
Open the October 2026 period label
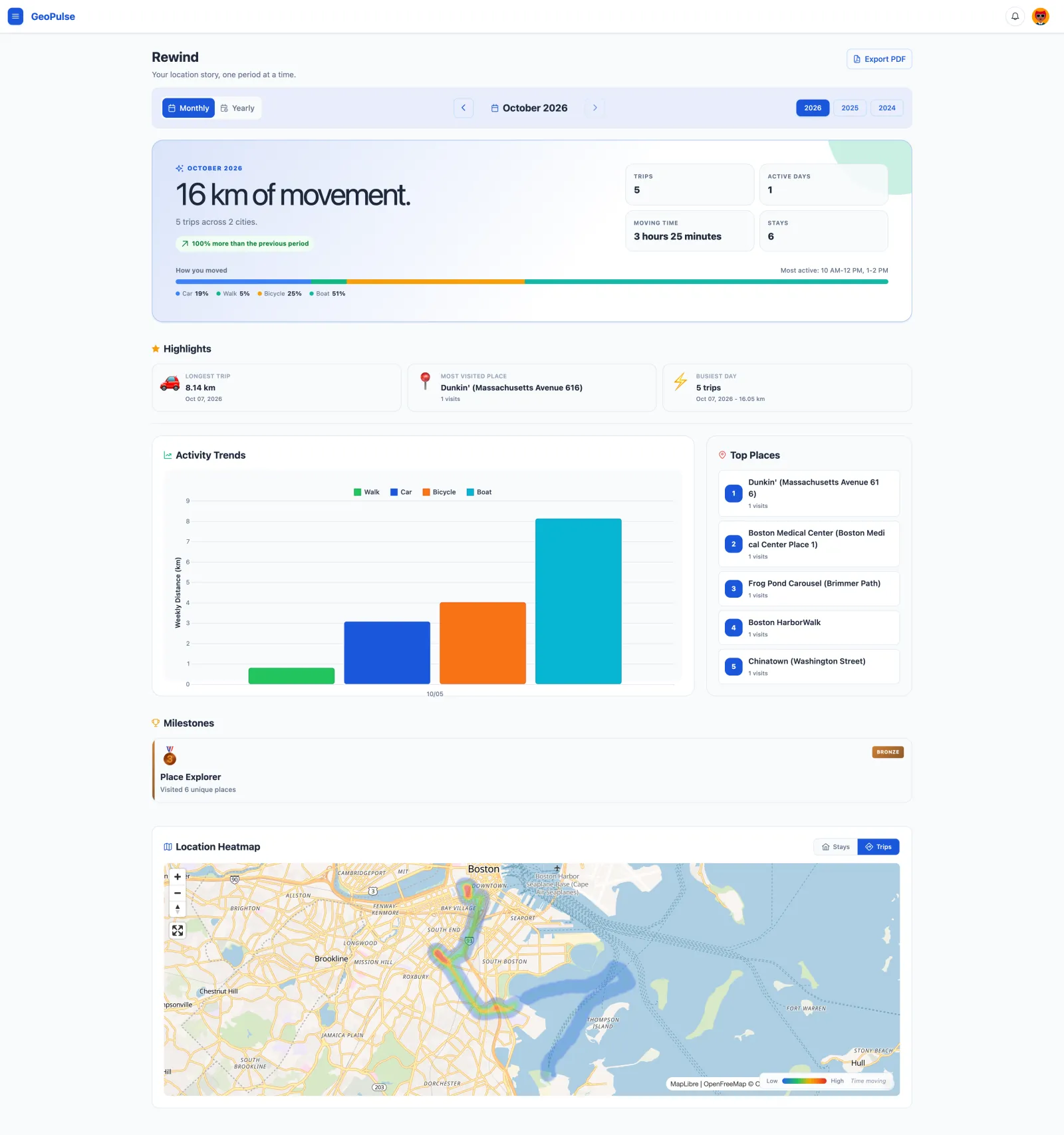(x=529, y=108)
